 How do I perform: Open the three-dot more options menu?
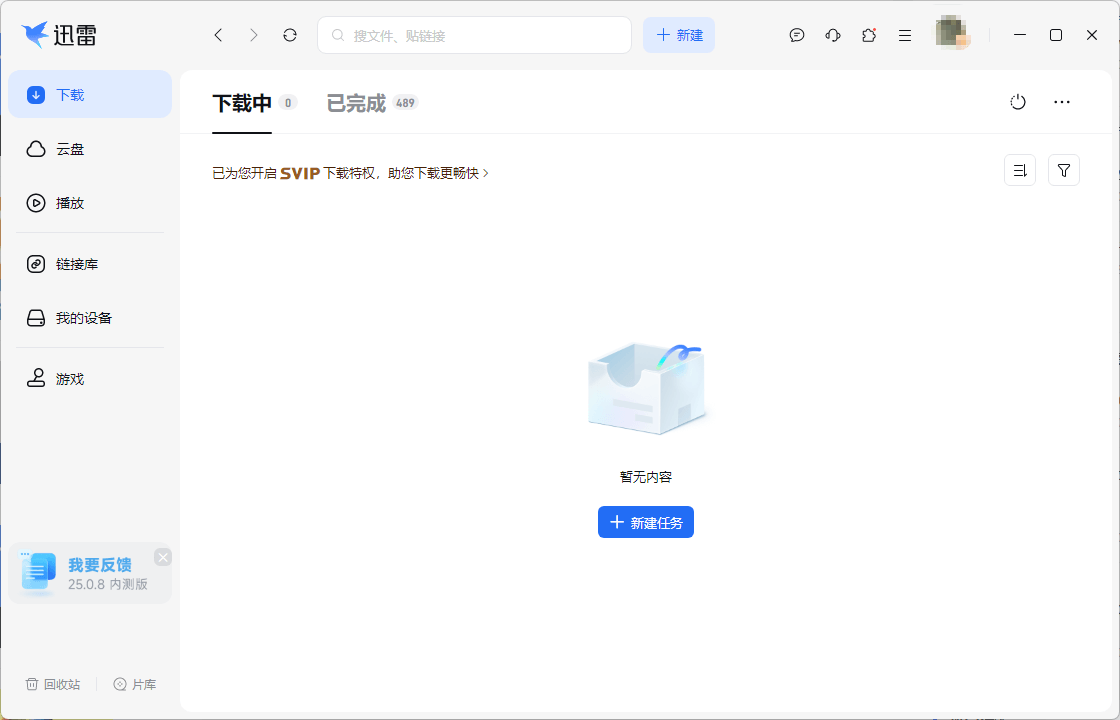pos(1062,102)
